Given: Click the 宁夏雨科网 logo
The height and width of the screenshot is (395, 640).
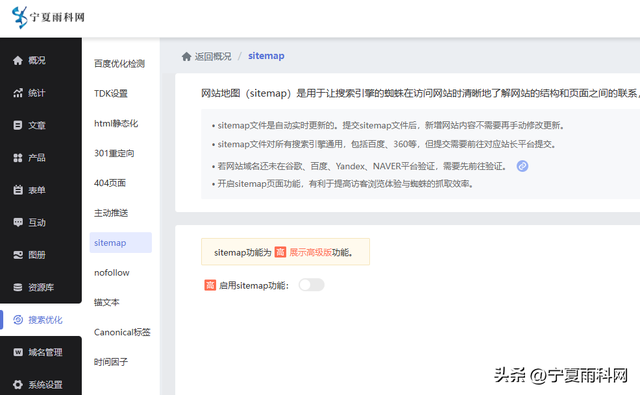Looking at the screenshot, I should [48, 18].
